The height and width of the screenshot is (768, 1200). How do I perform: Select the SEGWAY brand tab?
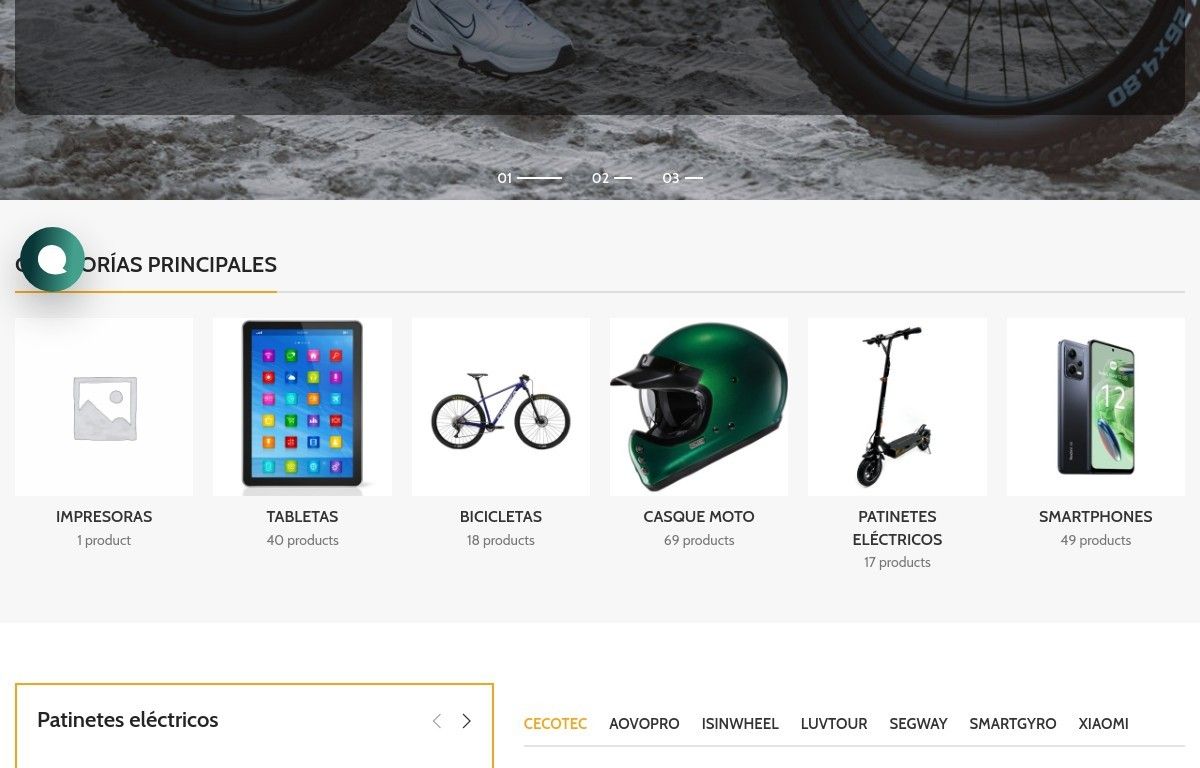[x=918, y=724]
